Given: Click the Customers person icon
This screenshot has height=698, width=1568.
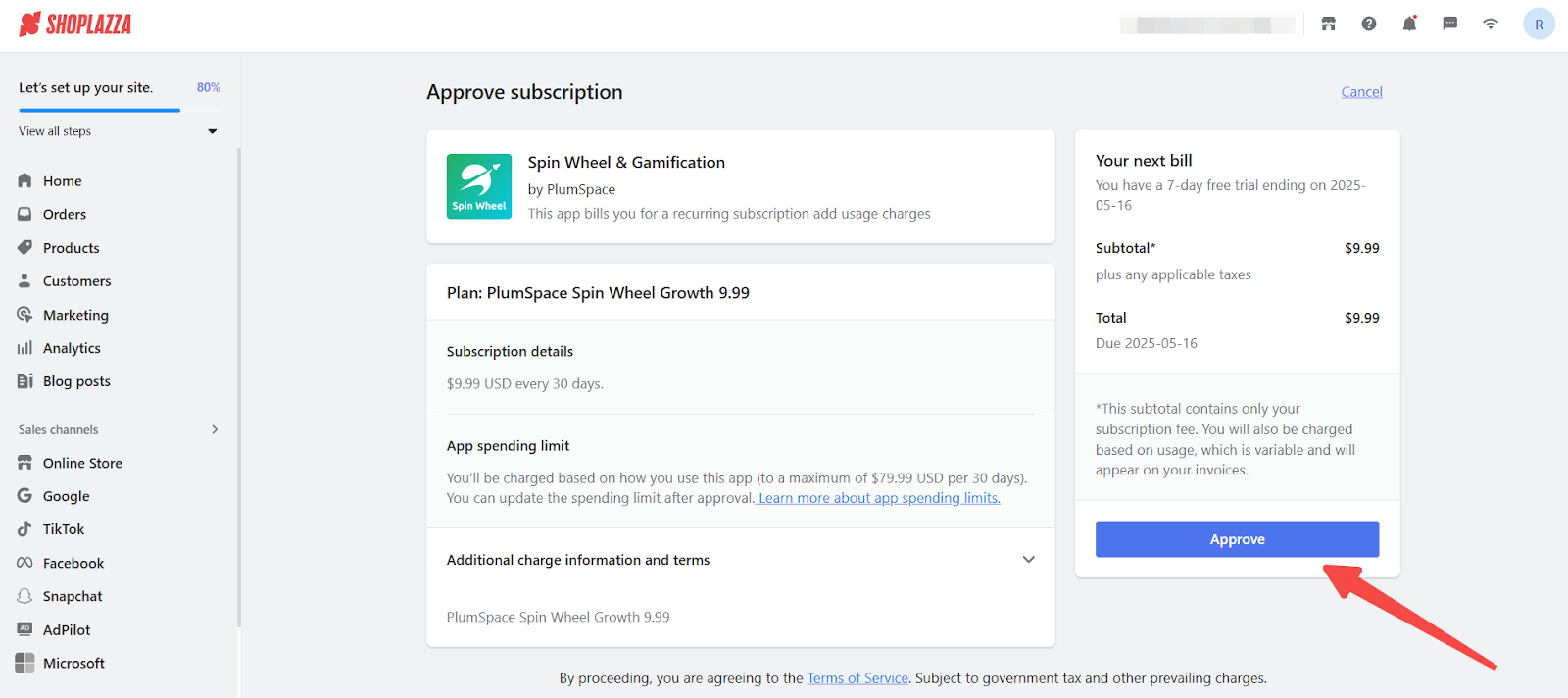Looking at the screenshot, I should point(25,281).
